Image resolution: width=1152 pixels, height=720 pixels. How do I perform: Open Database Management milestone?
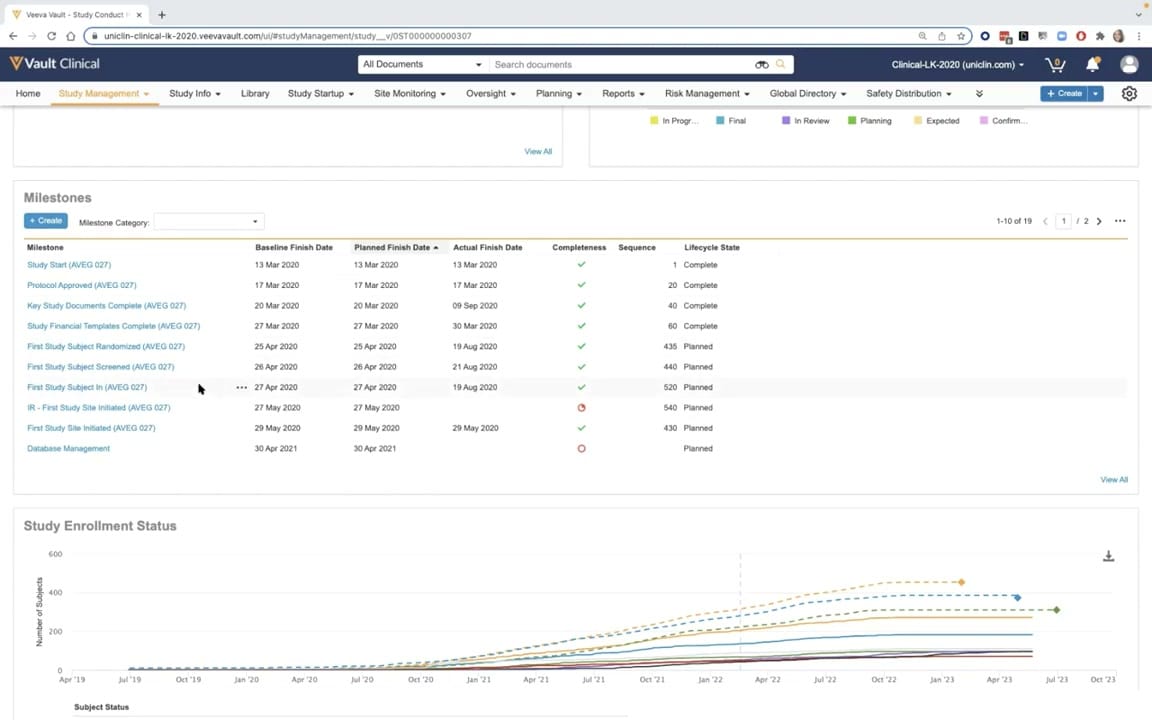68,449
